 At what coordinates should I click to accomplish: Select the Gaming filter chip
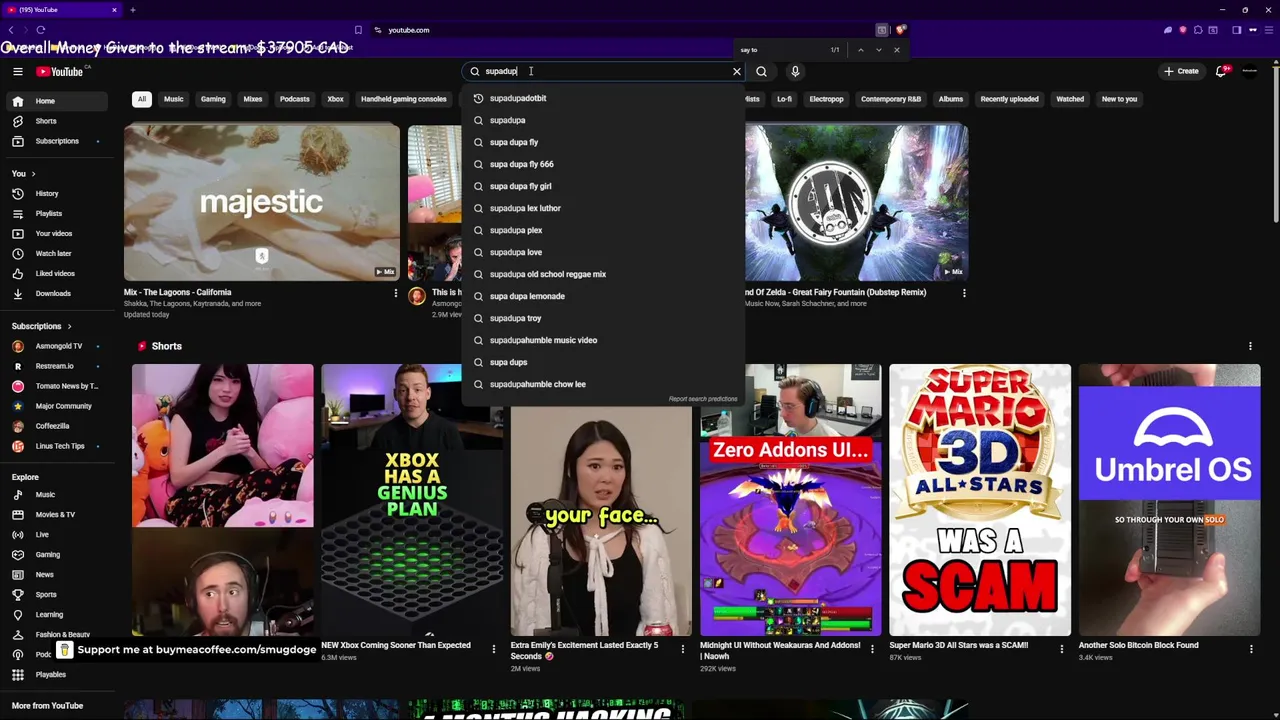[213, 99]
